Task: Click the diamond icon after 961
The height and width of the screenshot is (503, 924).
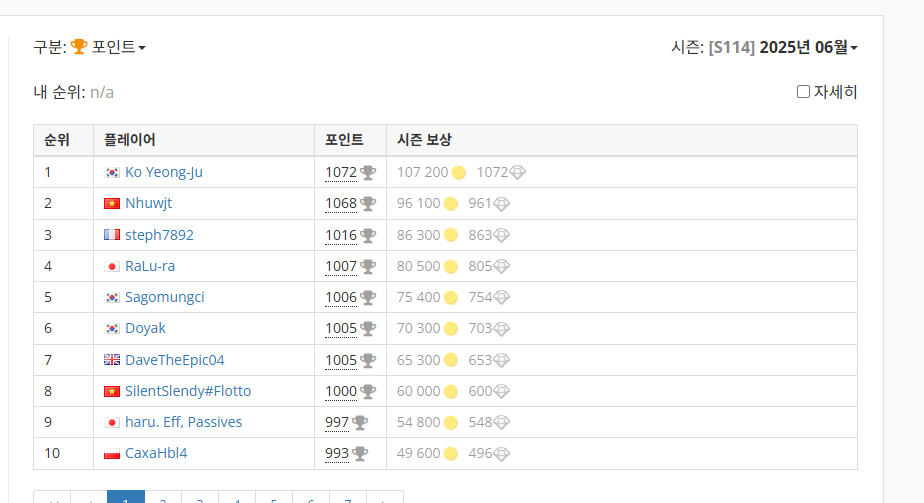Action: pos(501,204)
